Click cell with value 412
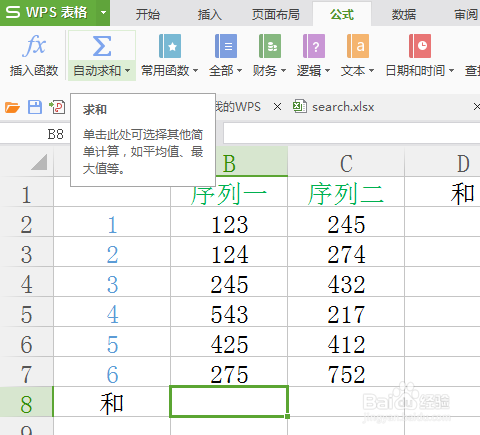The image size is (480, 435). click(x=346, y=342)
